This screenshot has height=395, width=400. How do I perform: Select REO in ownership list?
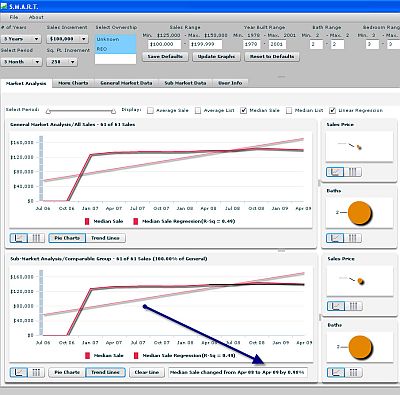pyautogui.click(x=115, y=49)
